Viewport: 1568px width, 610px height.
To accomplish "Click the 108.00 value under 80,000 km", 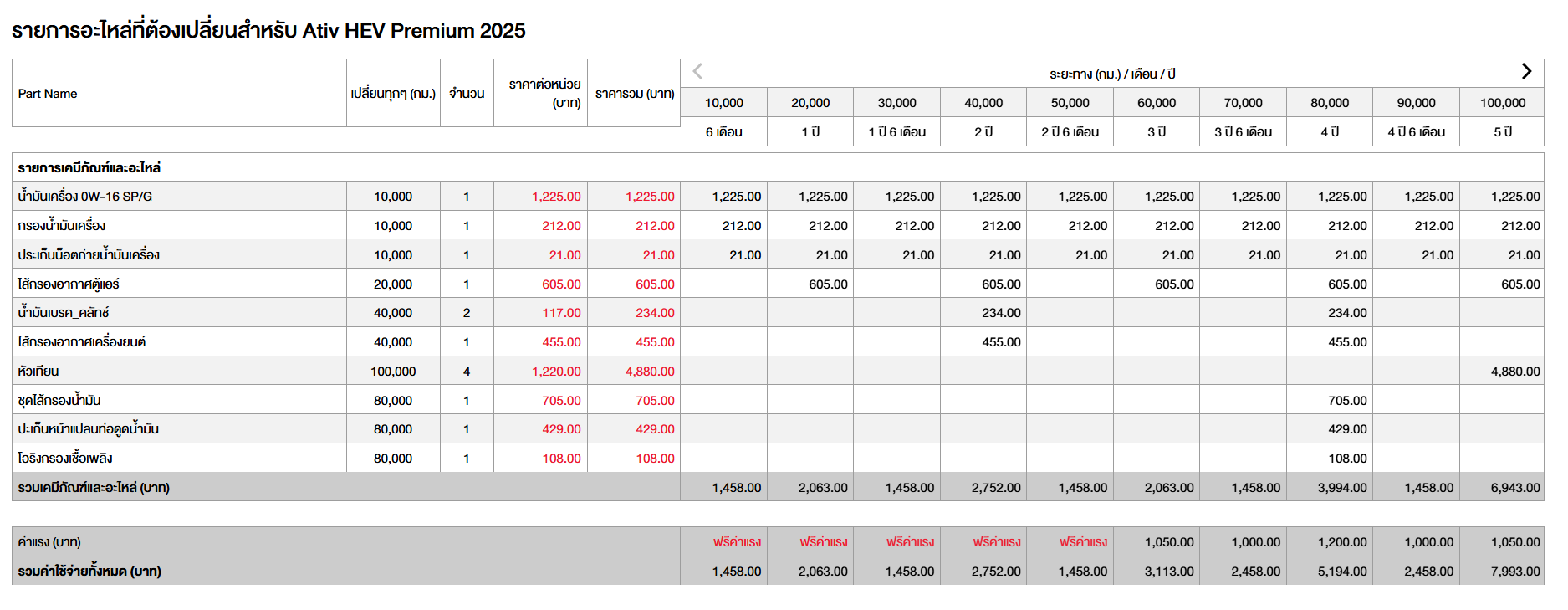I will (1347, 459).
